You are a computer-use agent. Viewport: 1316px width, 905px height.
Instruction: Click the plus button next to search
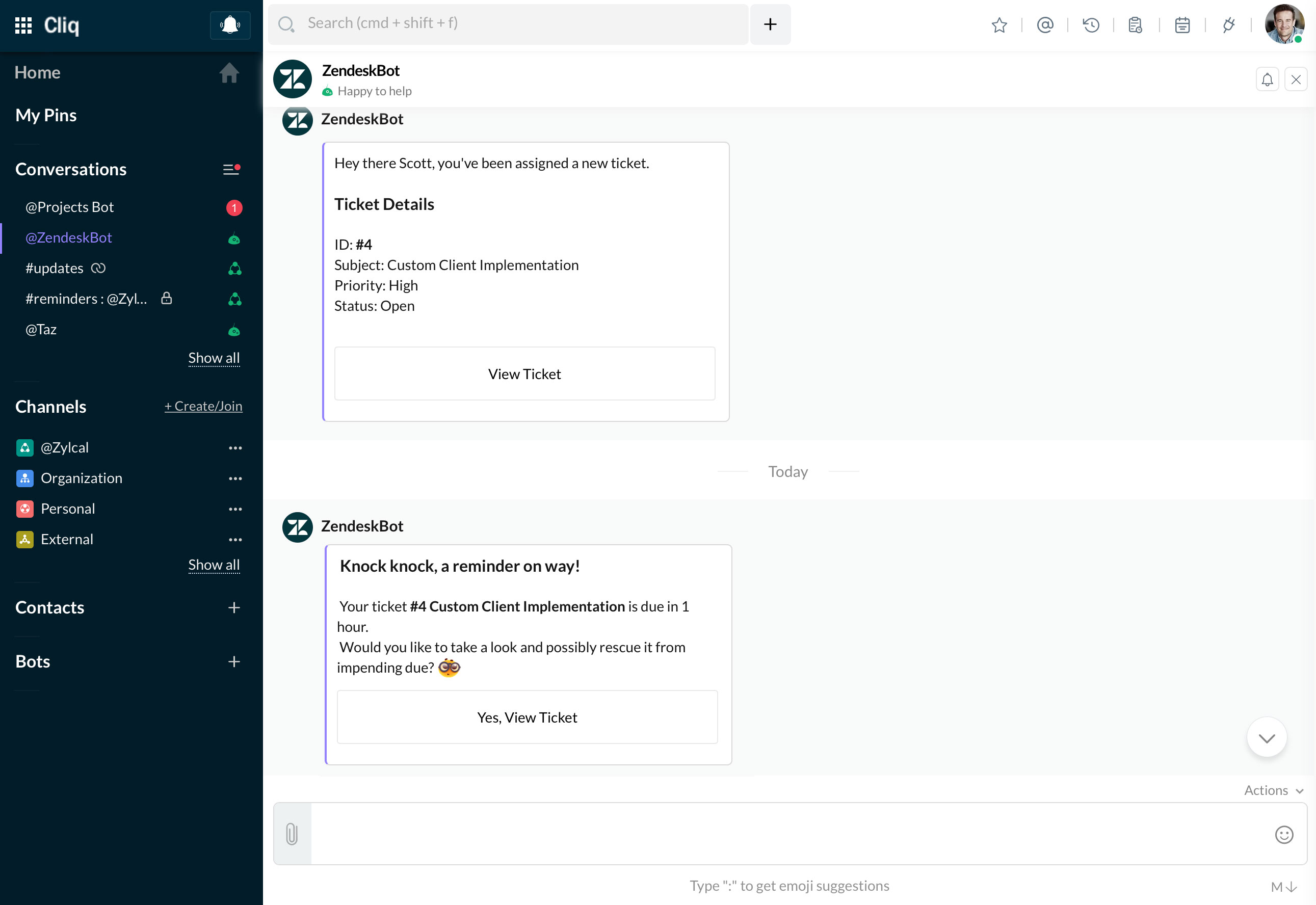(x=770, y=24)
